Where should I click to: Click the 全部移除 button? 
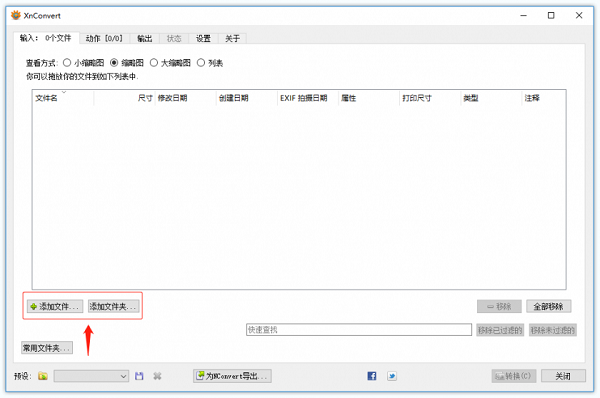[548, 306]
